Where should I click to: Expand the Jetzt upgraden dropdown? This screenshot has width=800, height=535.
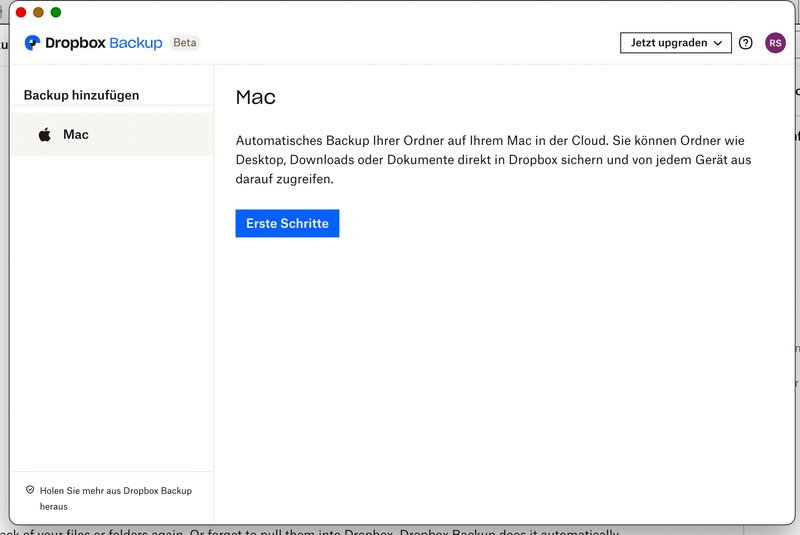675,43
